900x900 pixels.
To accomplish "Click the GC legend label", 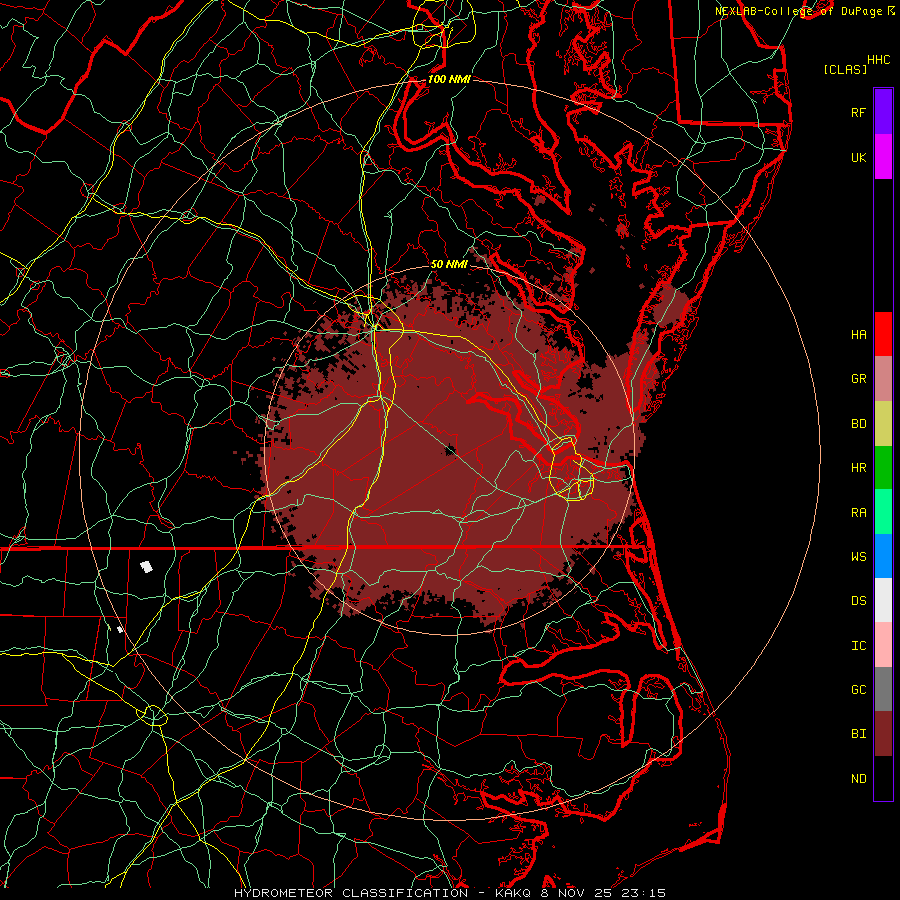I will click(858, 690).
